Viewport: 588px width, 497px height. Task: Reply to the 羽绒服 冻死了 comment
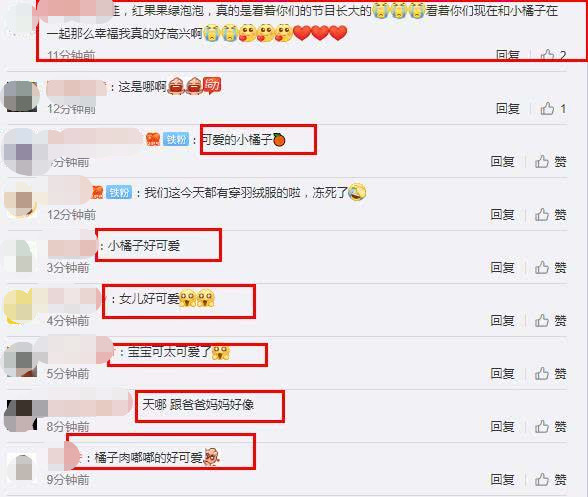click(502, 215)
